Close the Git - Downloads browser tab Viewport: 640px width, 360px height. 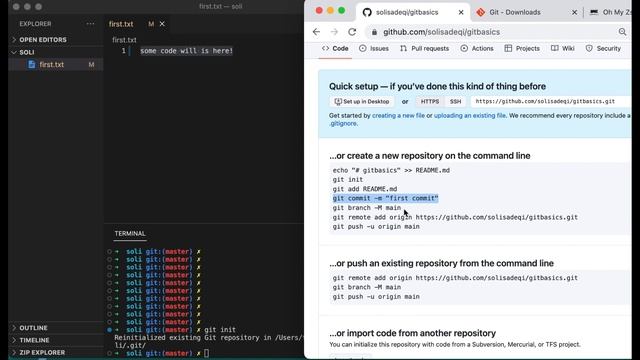(574, 12)
